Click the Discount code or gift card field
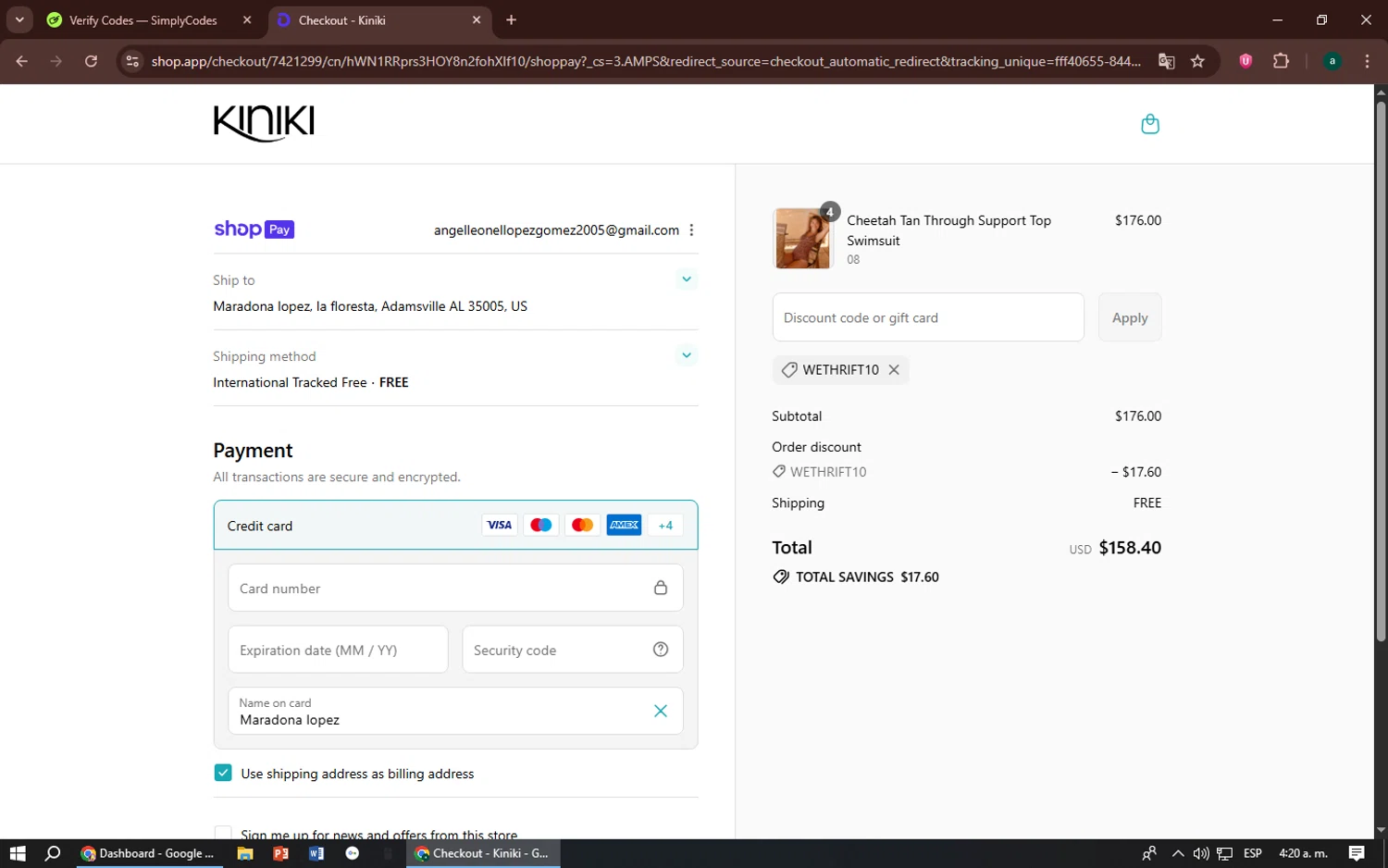Screen dimensions: 1388x868 pyautogui.click(x=928, y=317)
